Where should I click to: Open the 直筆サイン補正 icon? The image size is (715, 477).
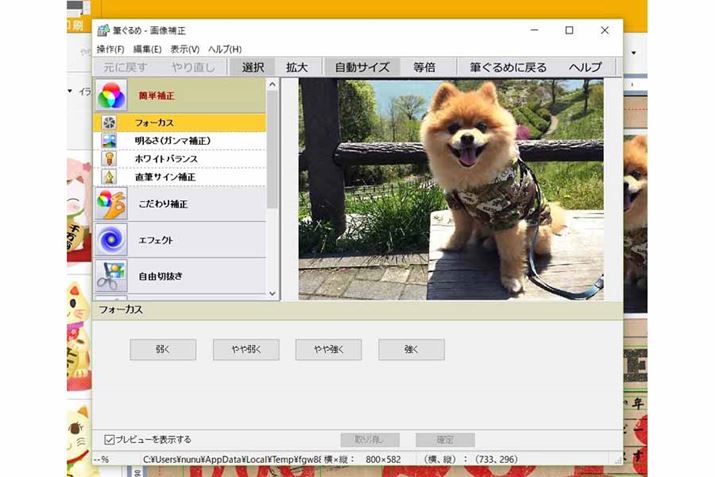click(x=110, y=177)
